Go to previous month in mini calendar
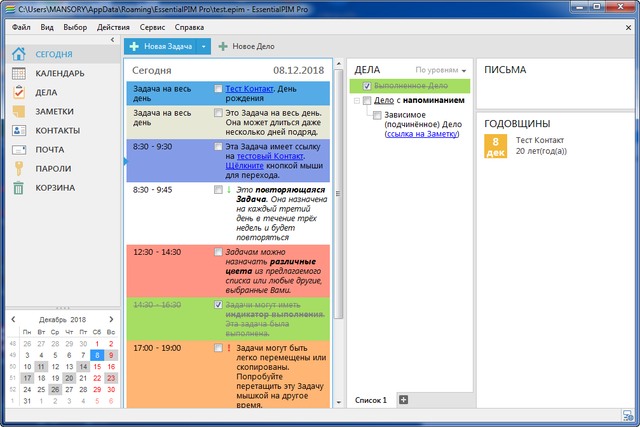 [13, 319]
